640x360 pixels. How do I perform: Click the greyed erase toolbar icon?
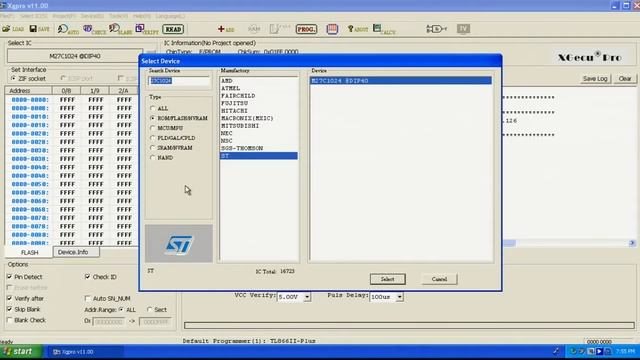click(x=279, y=29)
